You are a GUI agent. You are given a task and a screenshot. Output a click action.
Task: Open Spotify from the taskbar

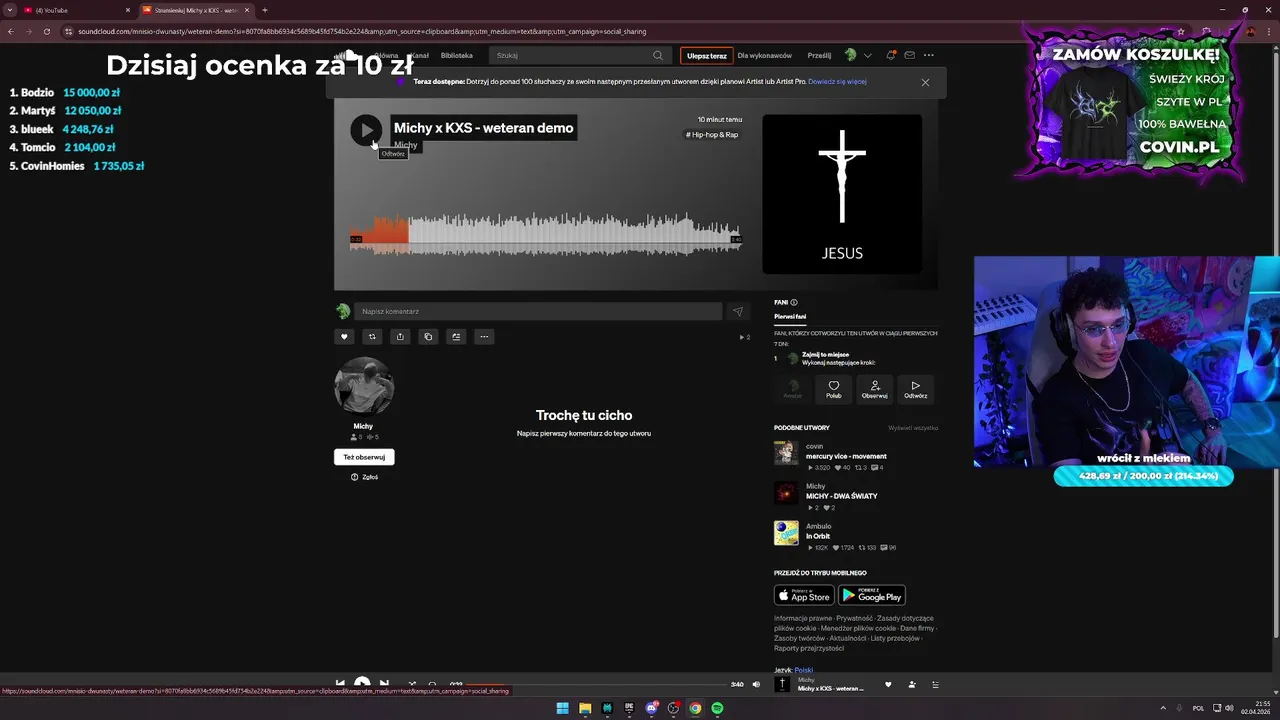[717, 708]
